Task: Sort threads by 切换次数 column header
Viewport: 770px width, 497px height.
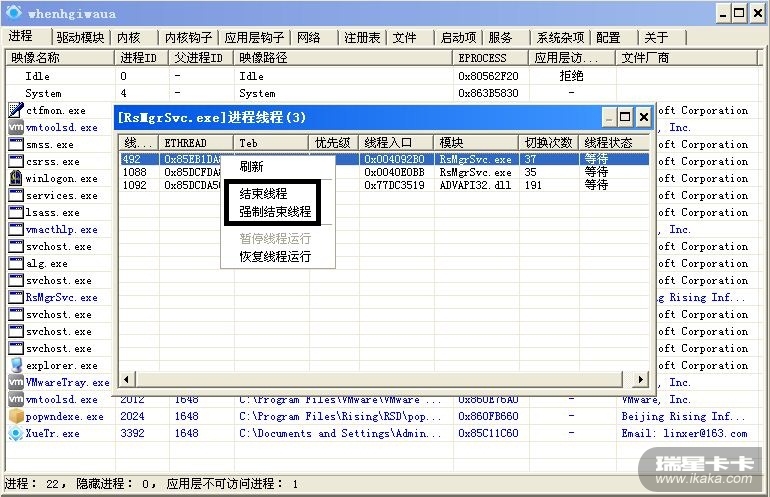Action: pyautogui.click(x=549, y=143)
